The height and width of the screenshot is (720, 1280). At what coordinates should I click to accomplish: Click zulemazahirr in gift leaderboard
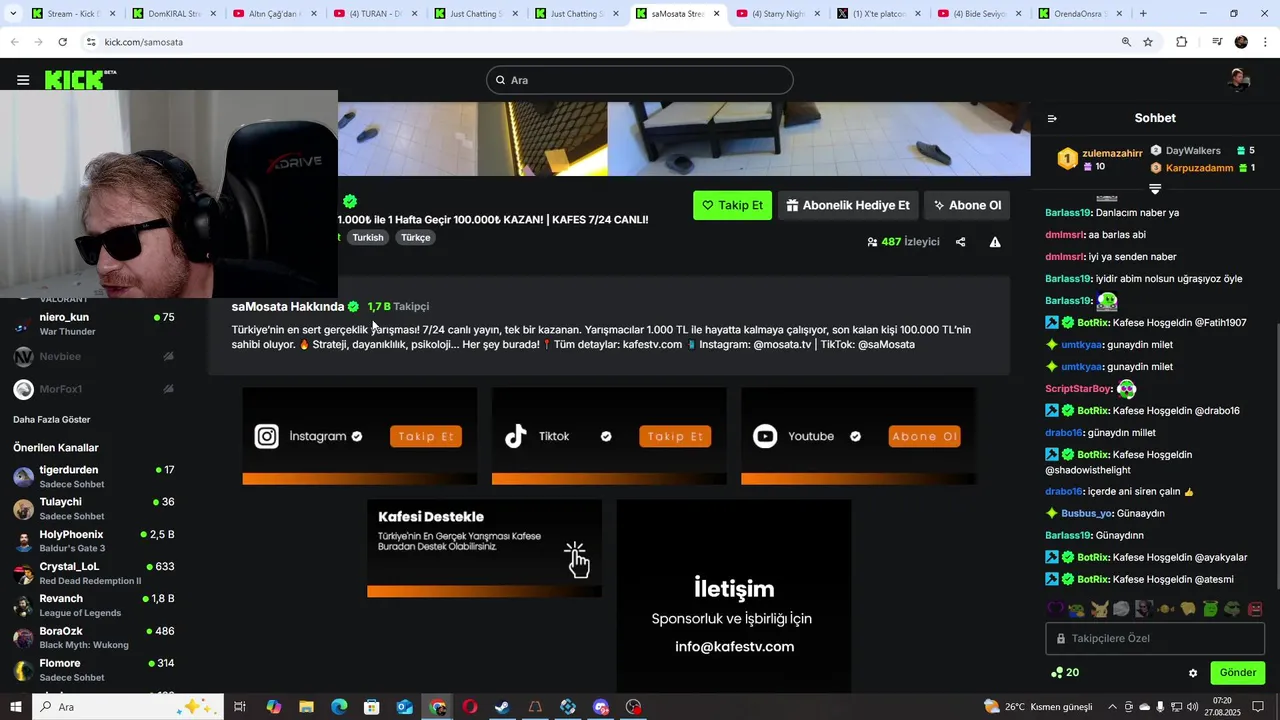(x=1112, y=153)
